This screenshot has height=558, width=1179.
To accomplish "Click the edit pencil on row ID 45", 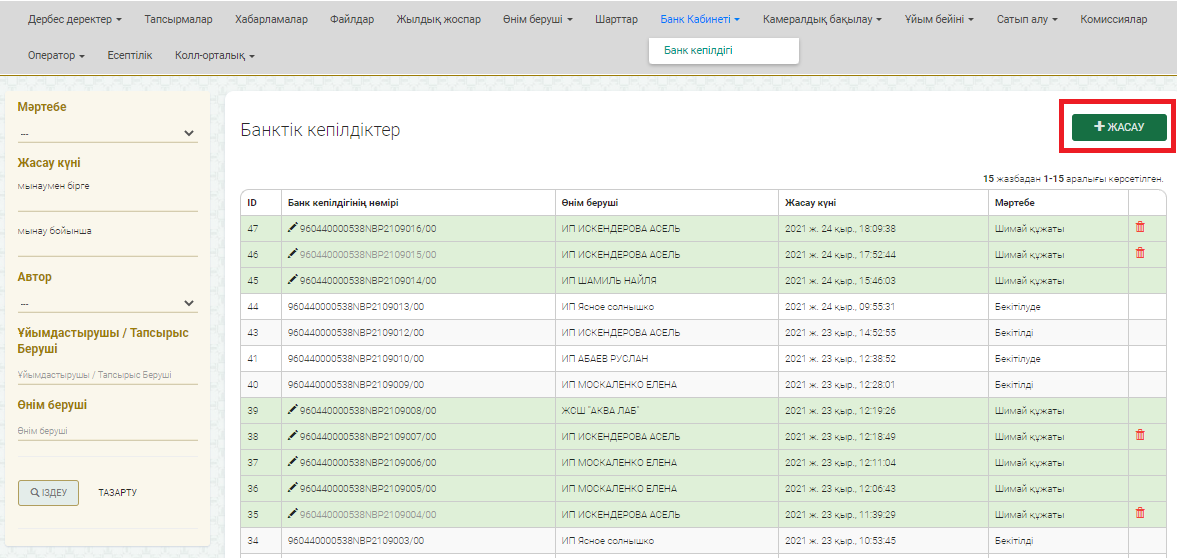I will click(293, 280).
